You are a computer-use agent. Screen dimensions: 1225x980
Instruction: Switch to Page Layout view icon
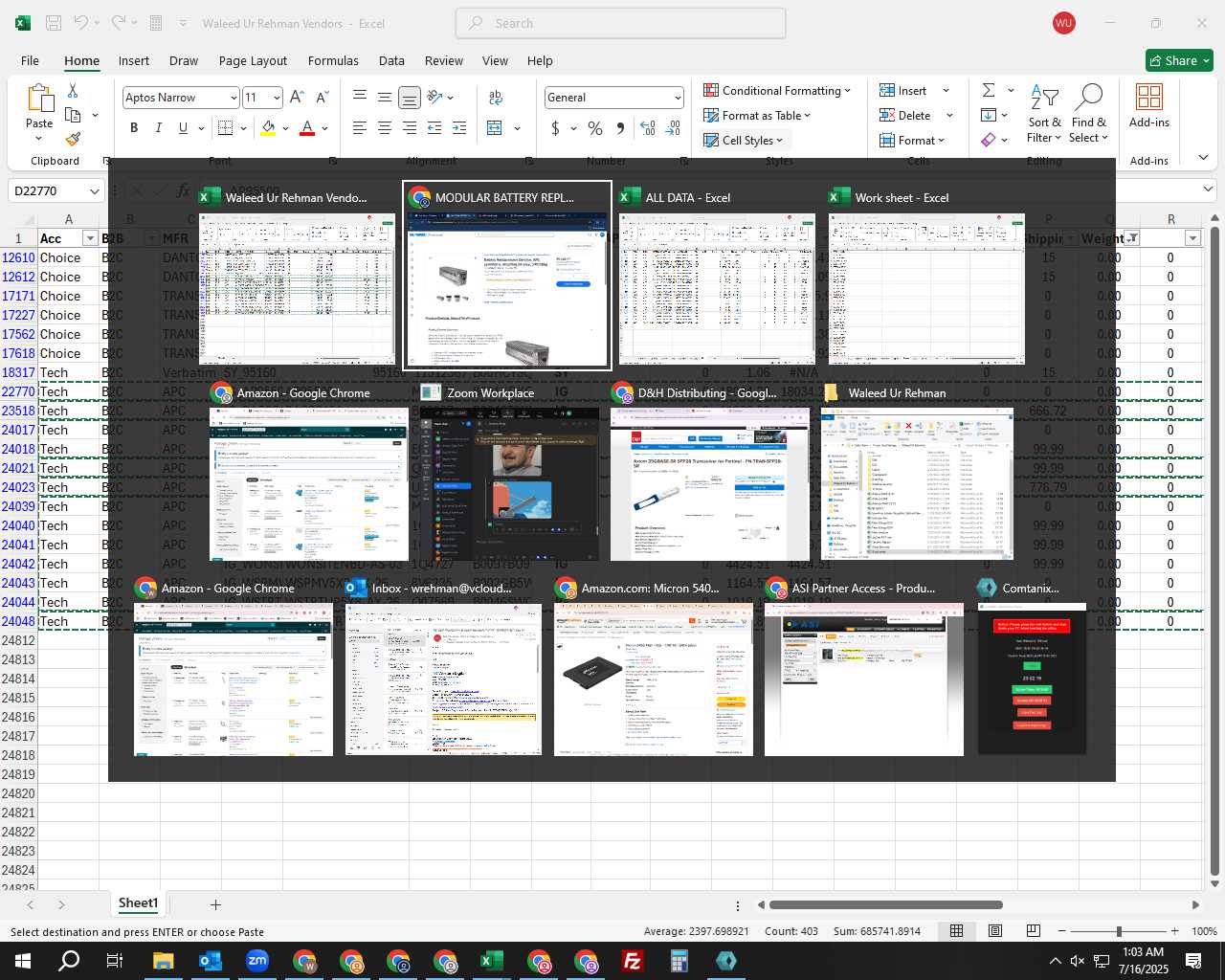click(x=995, y=931)
